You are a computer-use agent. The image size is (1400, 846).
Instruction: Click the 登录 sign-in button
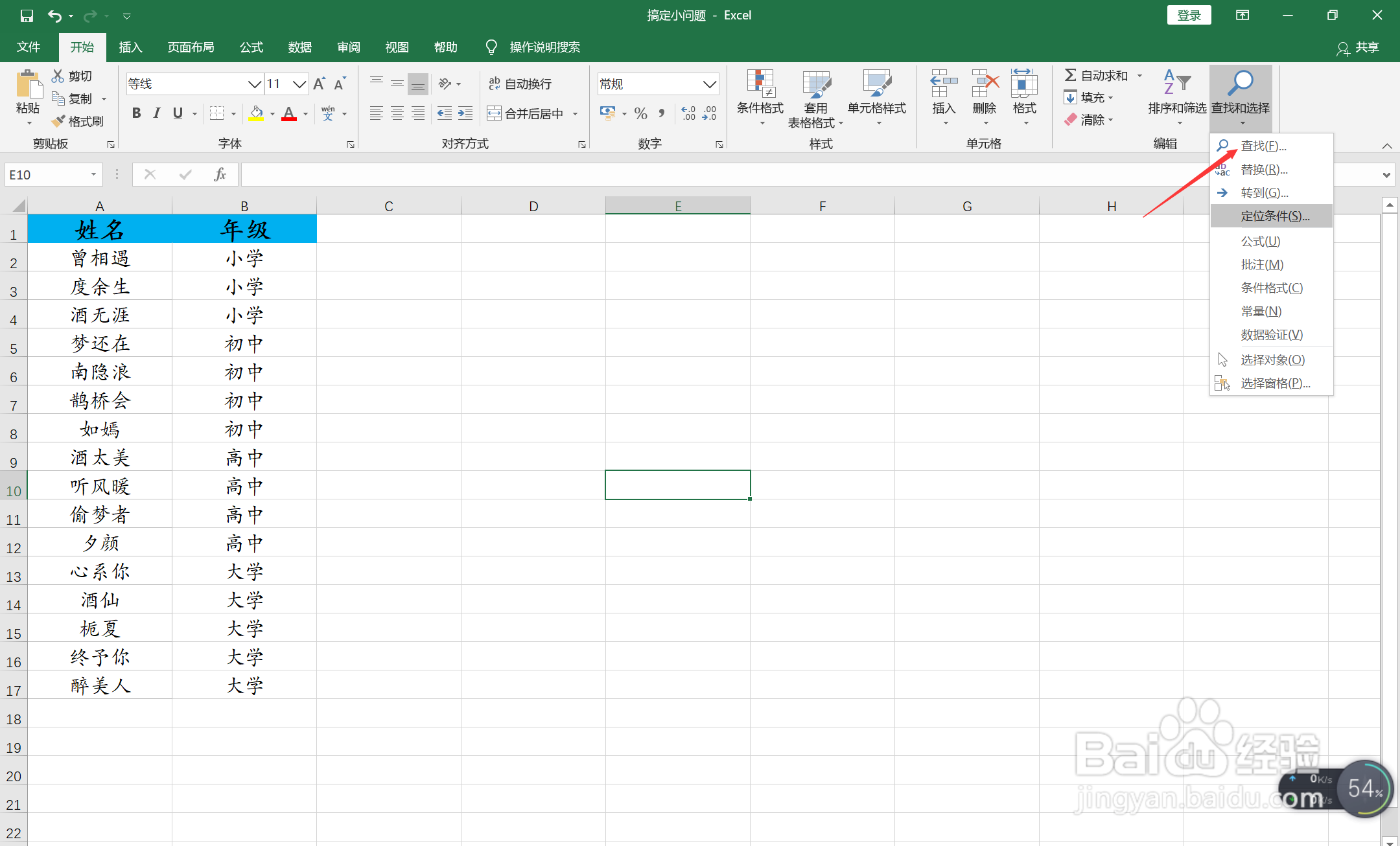(x=1189, y=16)
